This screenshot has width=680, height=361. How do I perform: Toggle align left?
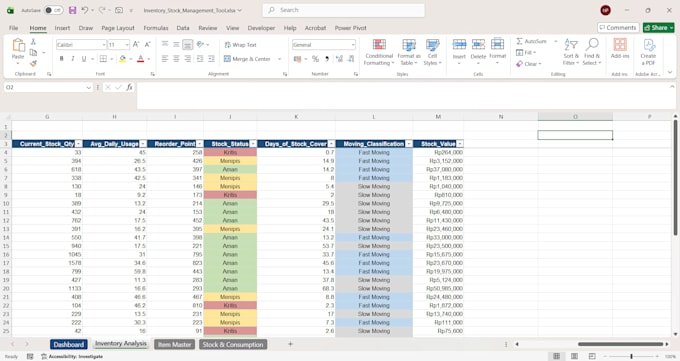tap(165, 59)
